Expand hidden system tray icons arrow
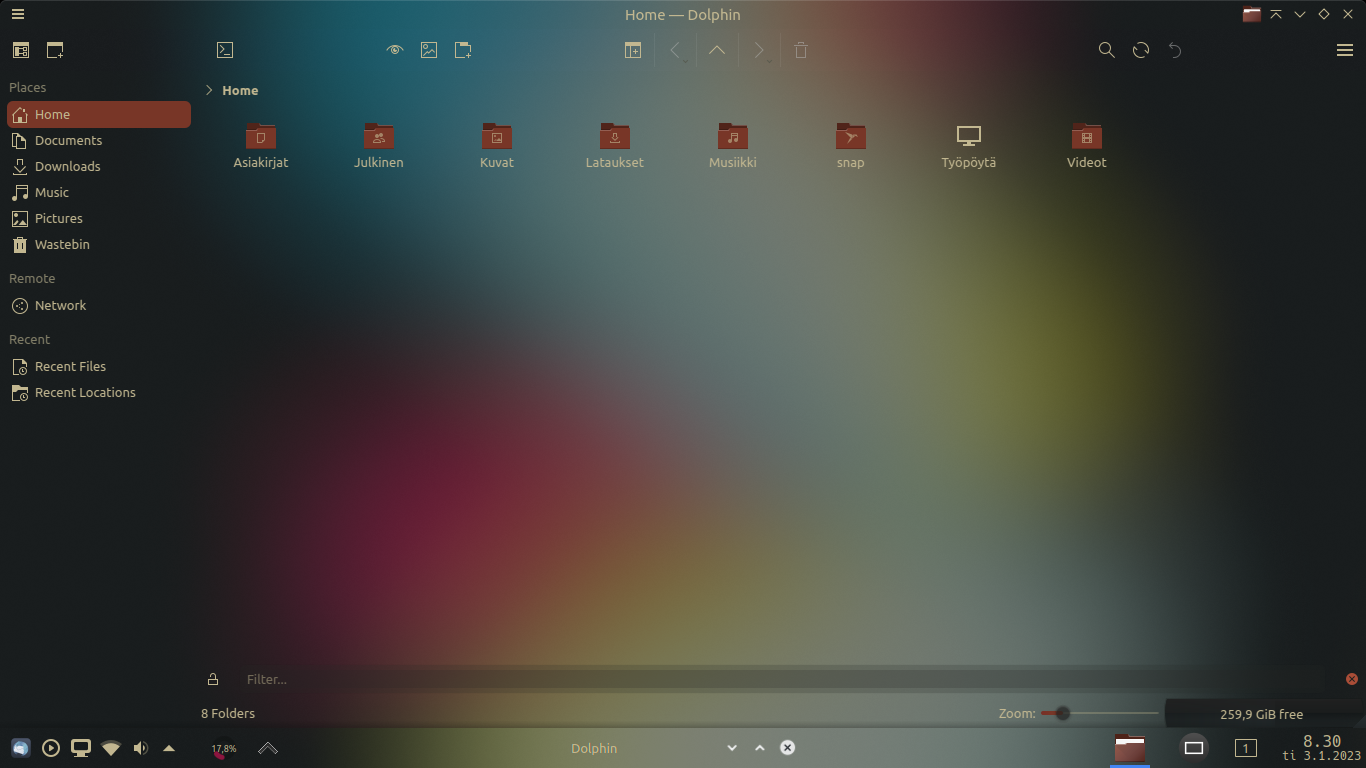 [x=169, y=748]
